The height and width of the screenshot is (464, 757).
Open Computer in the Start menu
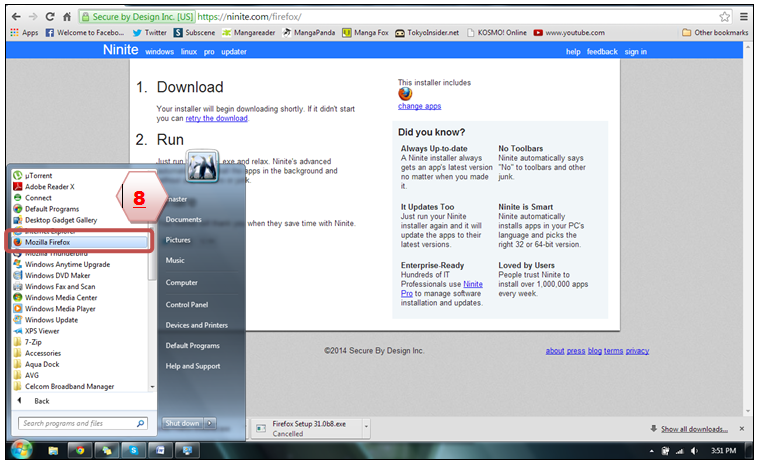(182, 282)
